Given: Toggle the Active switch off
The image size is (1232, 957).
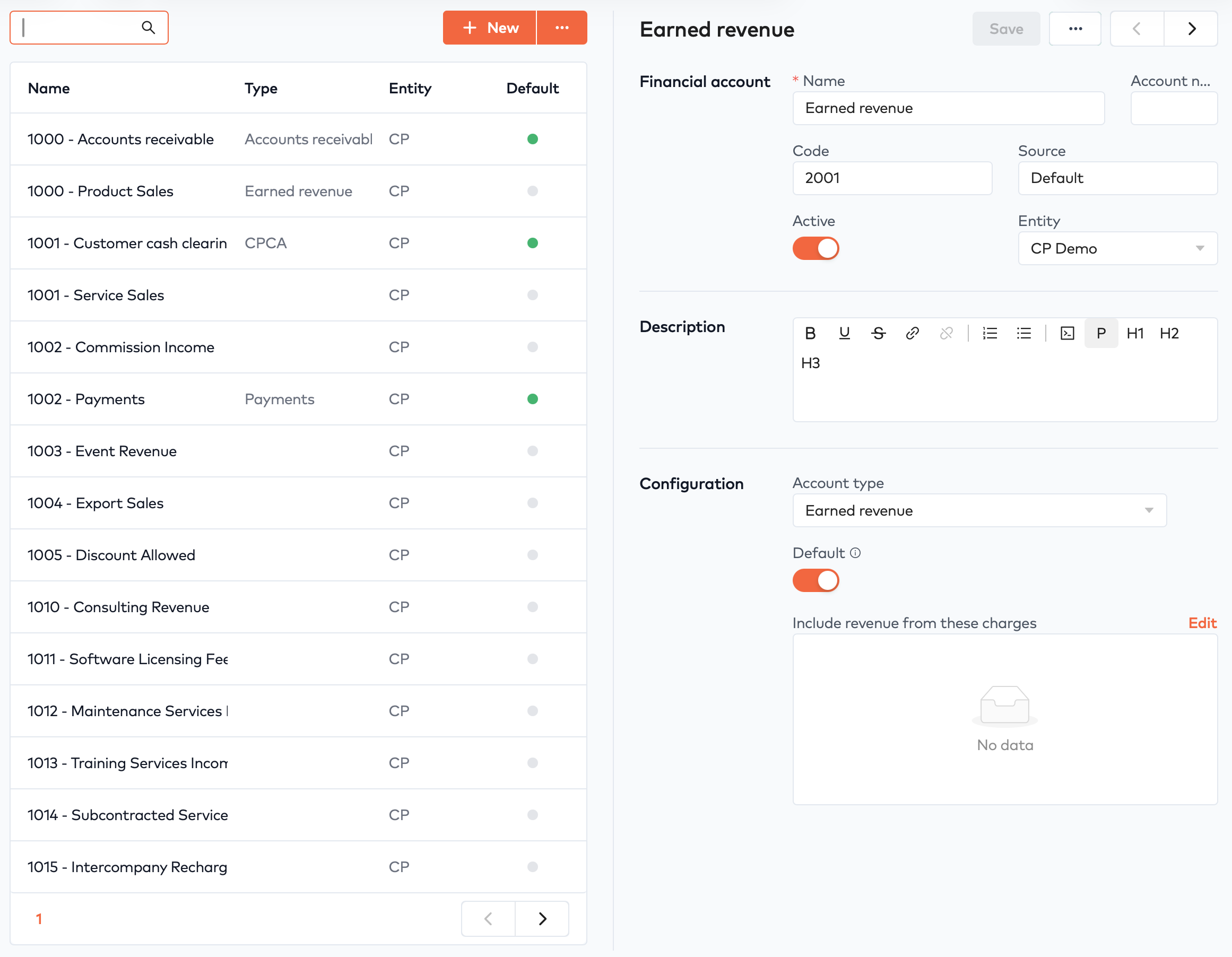Looking at the screenshot, I should (x=815, y=248).
